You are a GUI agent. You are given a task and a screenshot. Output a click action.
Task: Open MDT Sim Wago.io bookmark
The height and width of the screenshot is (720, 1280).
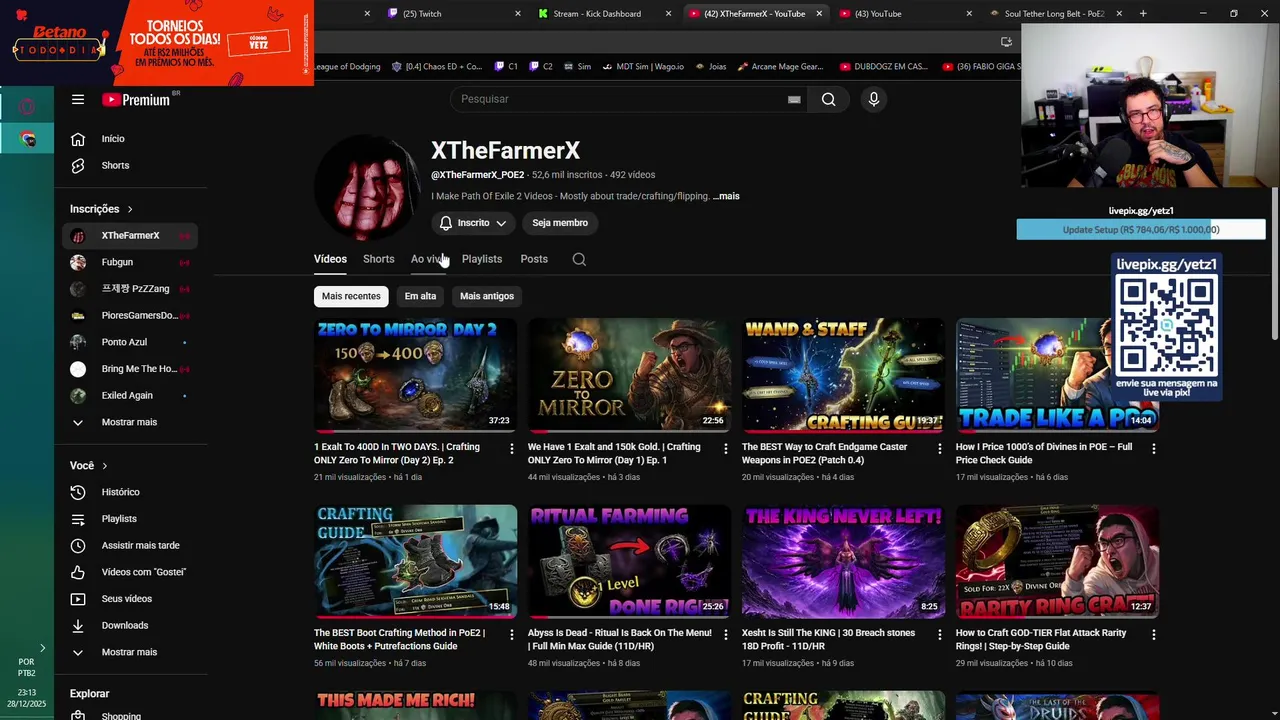tap(642, 67)
